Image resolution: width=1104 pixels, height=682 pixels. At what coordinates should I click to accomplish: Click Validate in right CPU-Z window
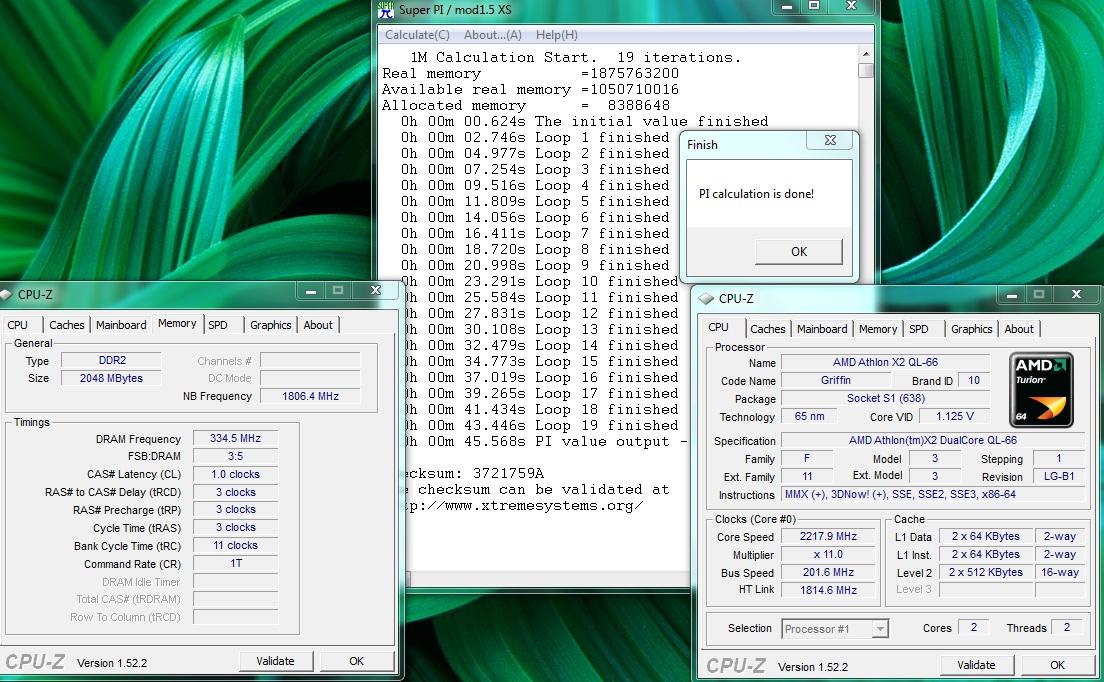point(976,665)
